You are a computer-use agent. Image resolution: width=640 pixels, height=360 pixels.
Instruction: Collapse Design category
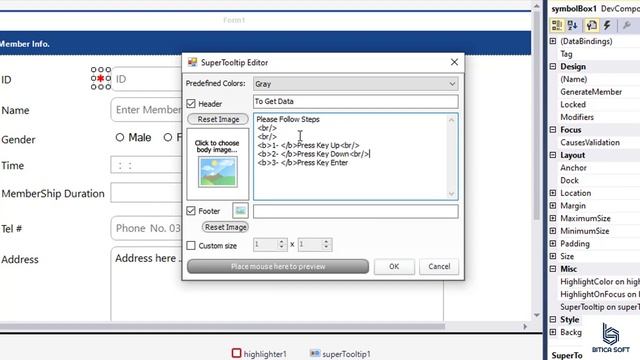click(x=553, y=66)
